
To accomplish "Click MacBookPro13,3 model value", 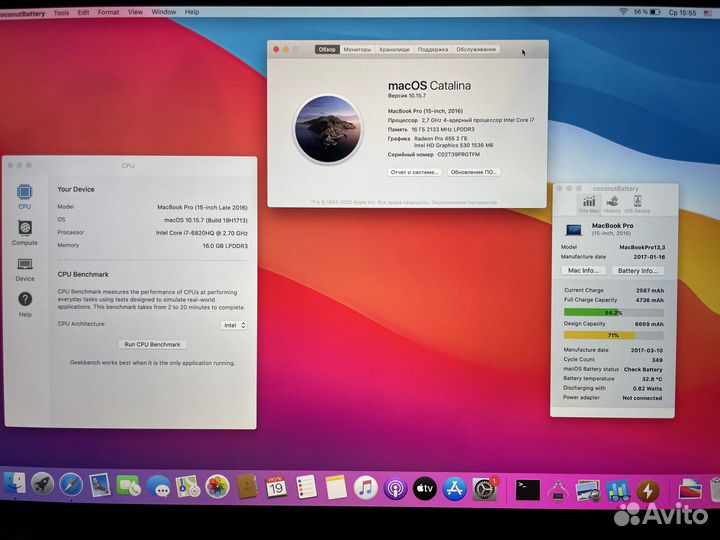I will (642, 248).
